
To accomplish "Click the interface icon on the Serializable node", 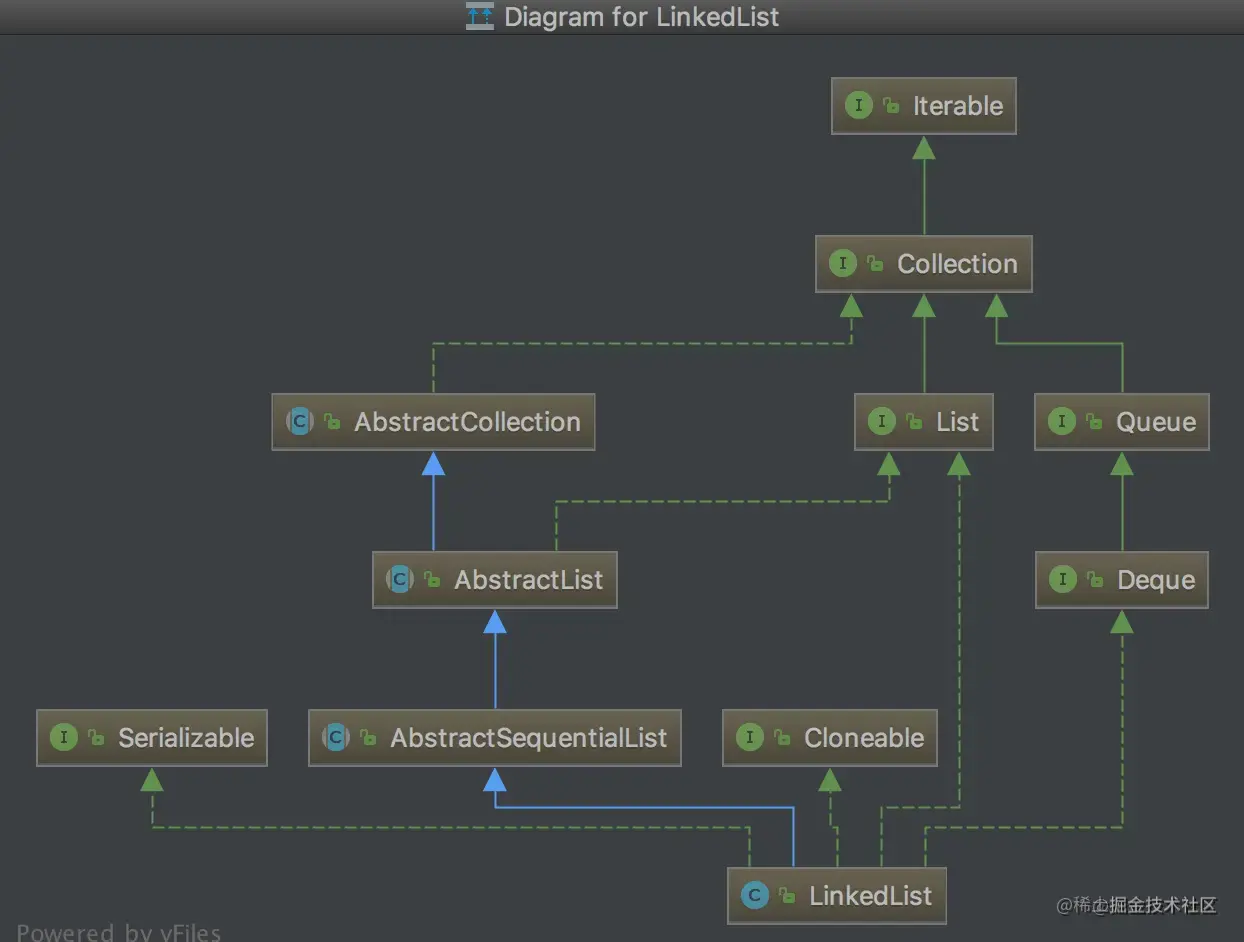I will pos(64,737).
